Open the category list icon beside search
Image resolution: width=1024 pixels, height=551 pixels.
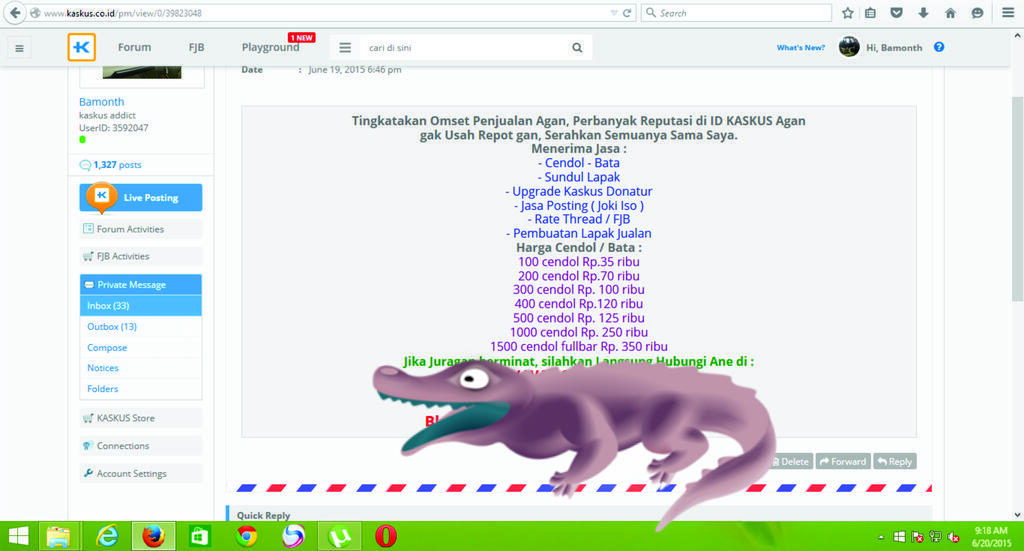coord(345,48)
